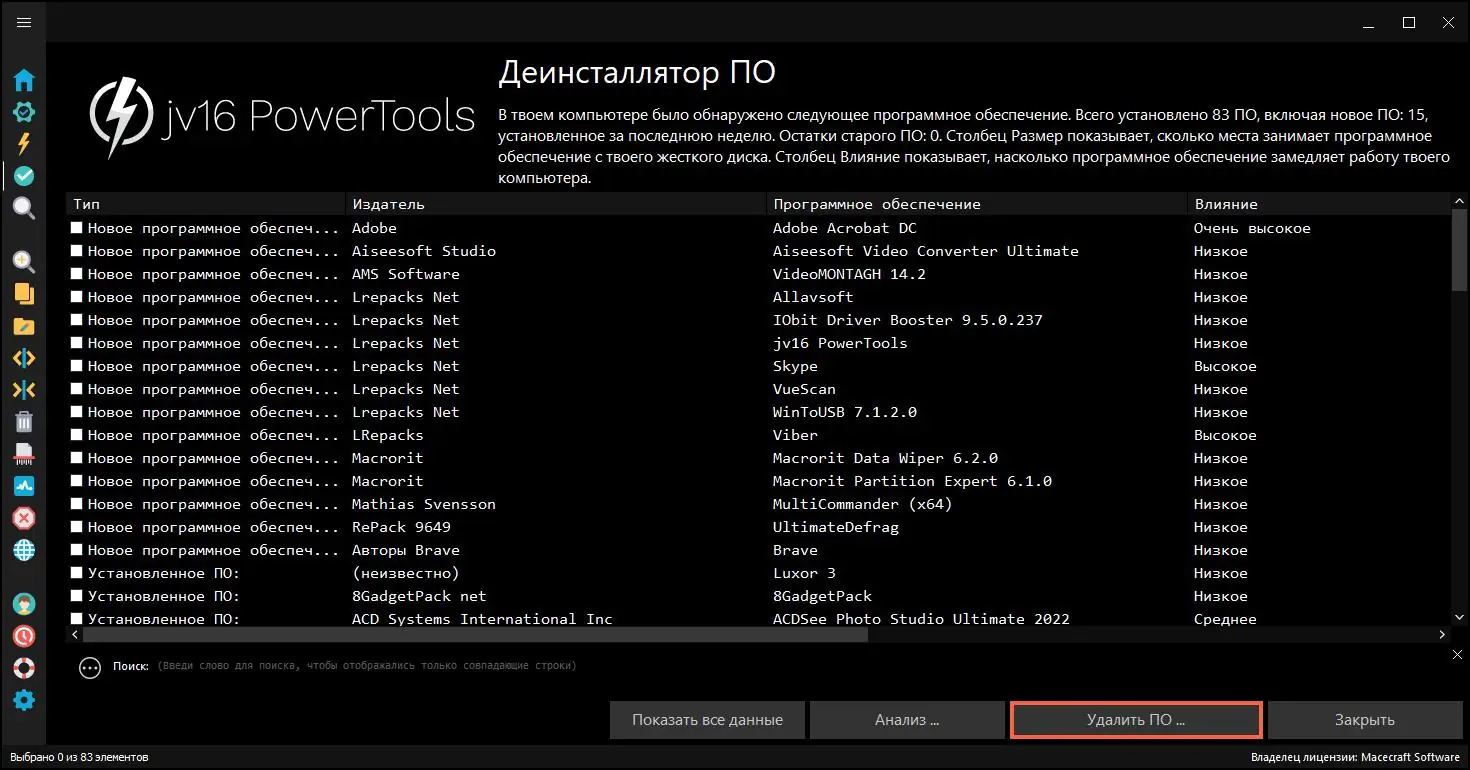Clear the search with the X icon

point(1457,654)
